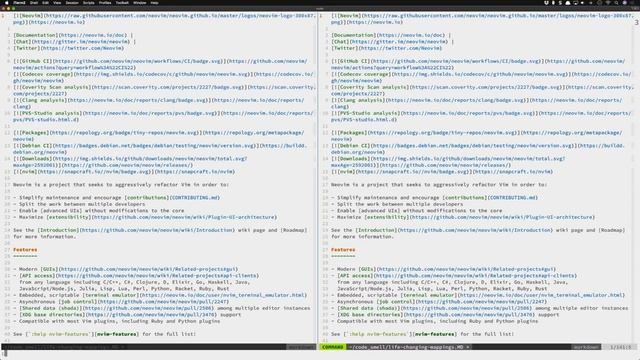Open the iTerm2 application menu
Image resolution: width=640 pixels, height=360 pixels.
(19, 2)
